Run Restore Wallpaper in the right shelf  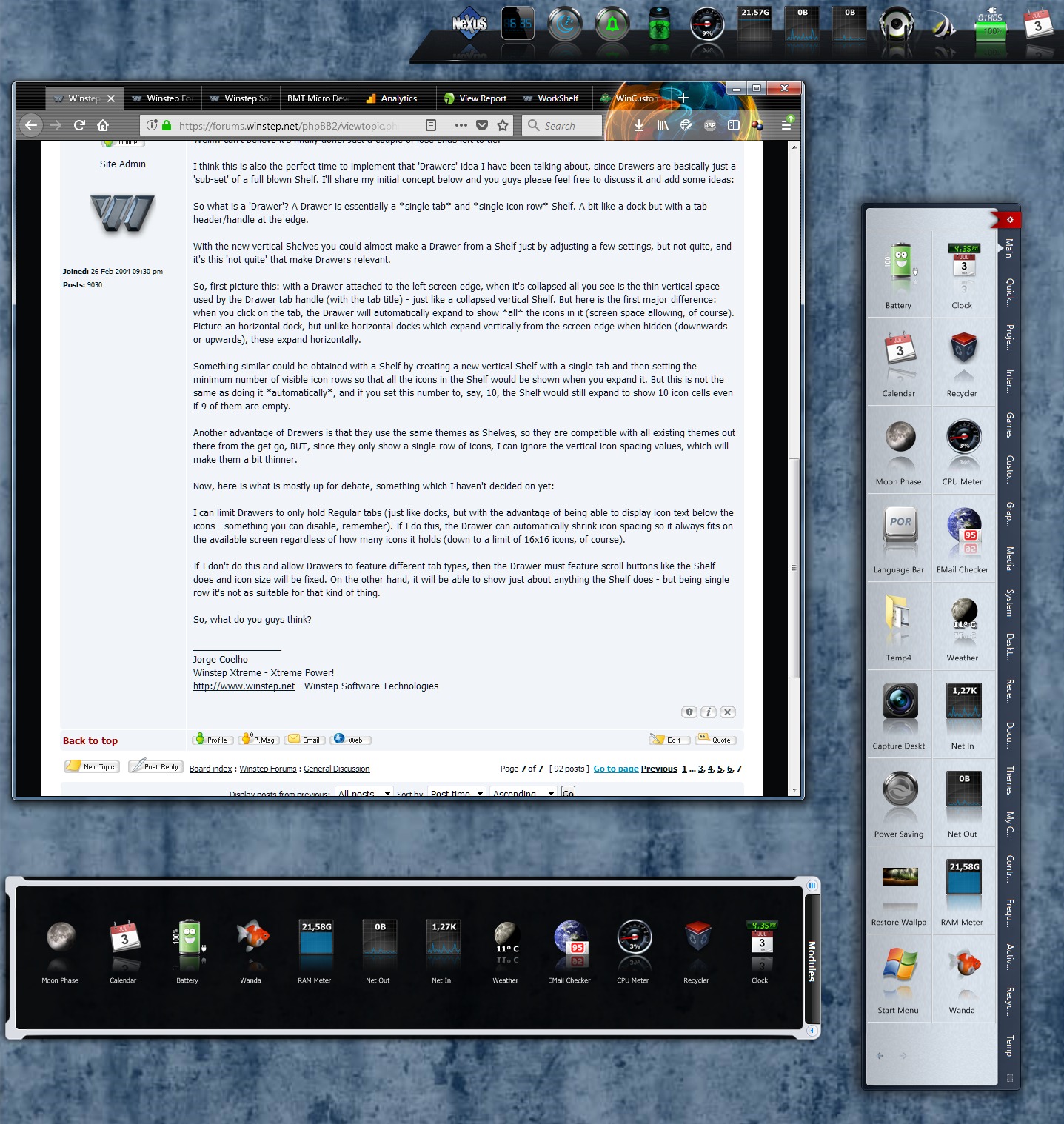(900, 877)
